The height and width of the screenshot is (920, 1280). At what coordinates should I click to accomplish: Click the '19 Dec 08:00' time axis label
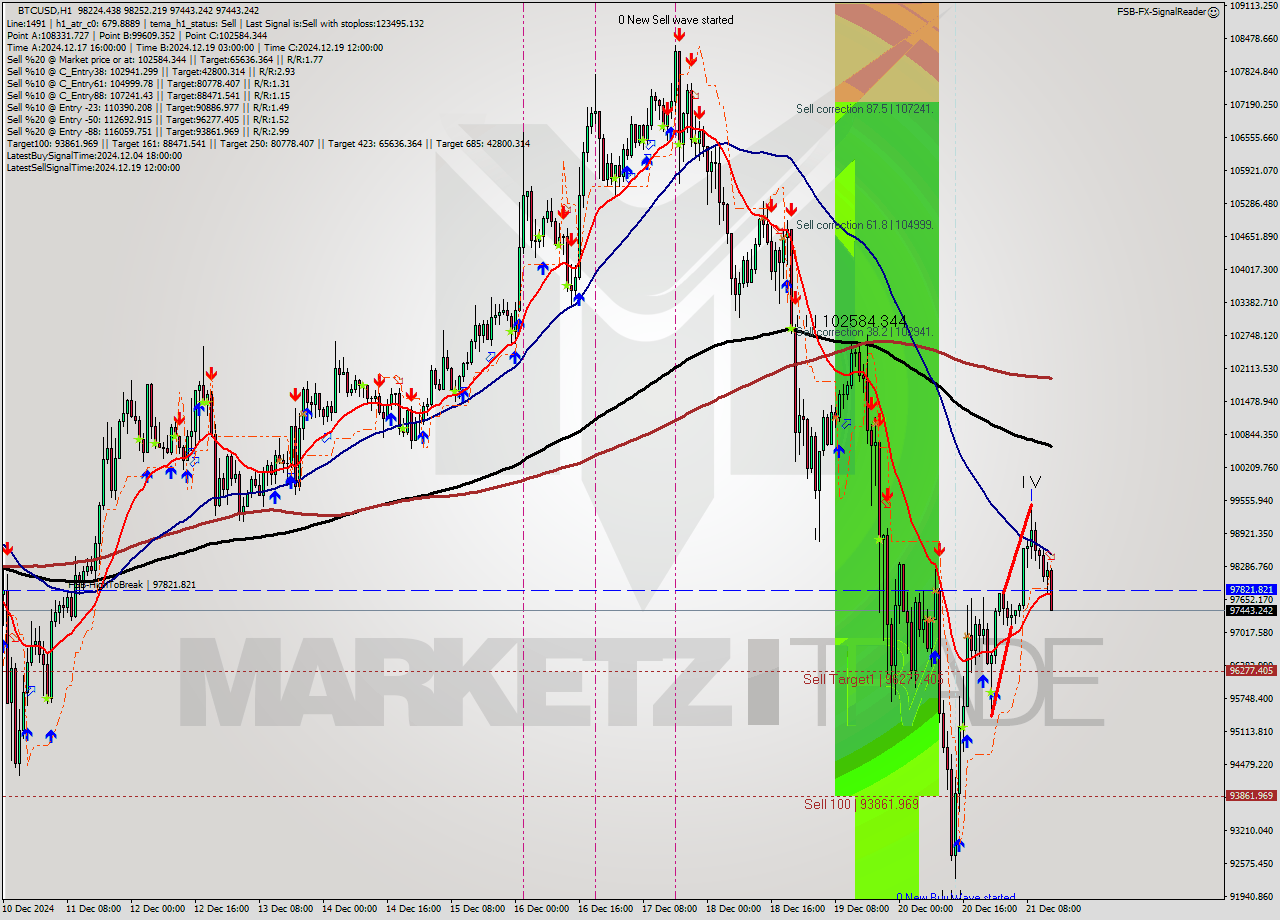[861, 909]
